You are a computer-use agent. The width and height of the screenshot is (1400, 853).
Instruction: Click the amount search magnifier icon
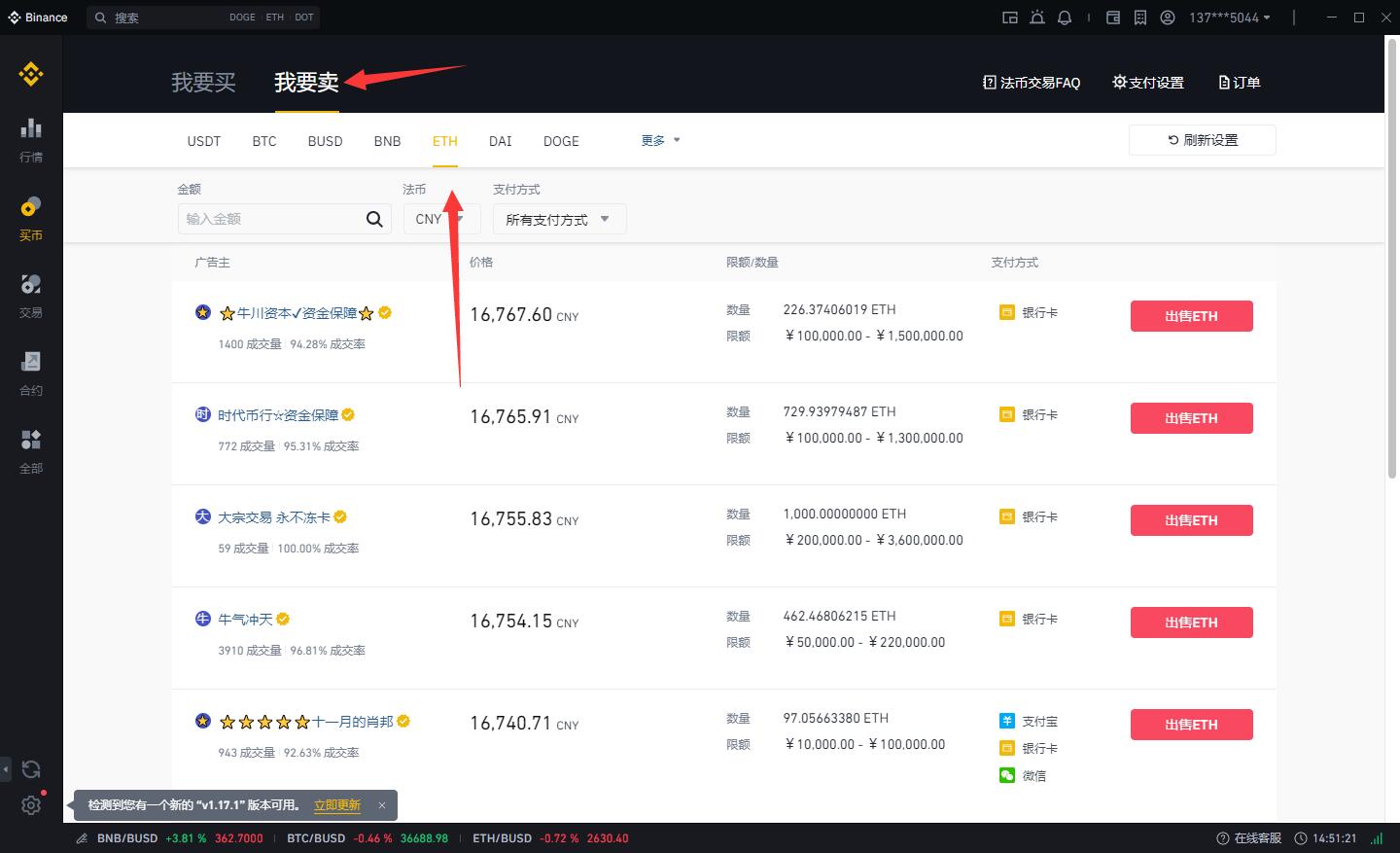click(x=374, y=219)
